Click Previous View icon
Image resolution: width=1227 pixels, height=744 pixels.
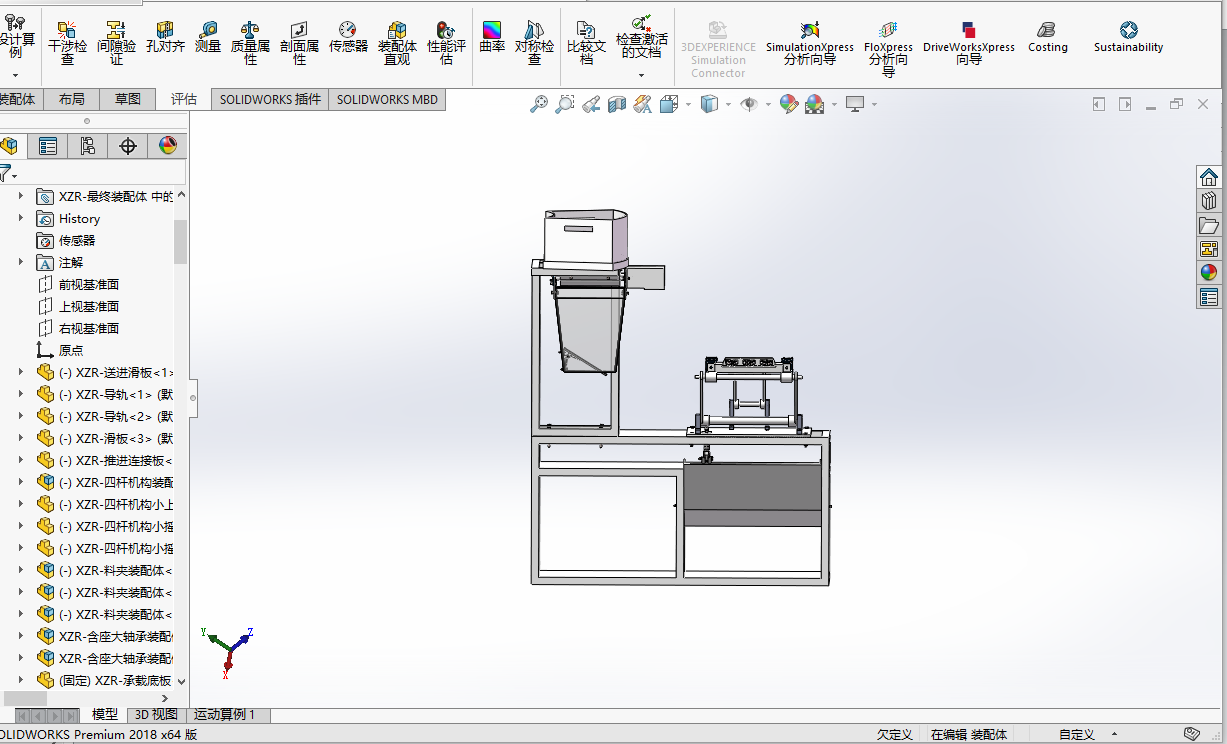(591, 104)
